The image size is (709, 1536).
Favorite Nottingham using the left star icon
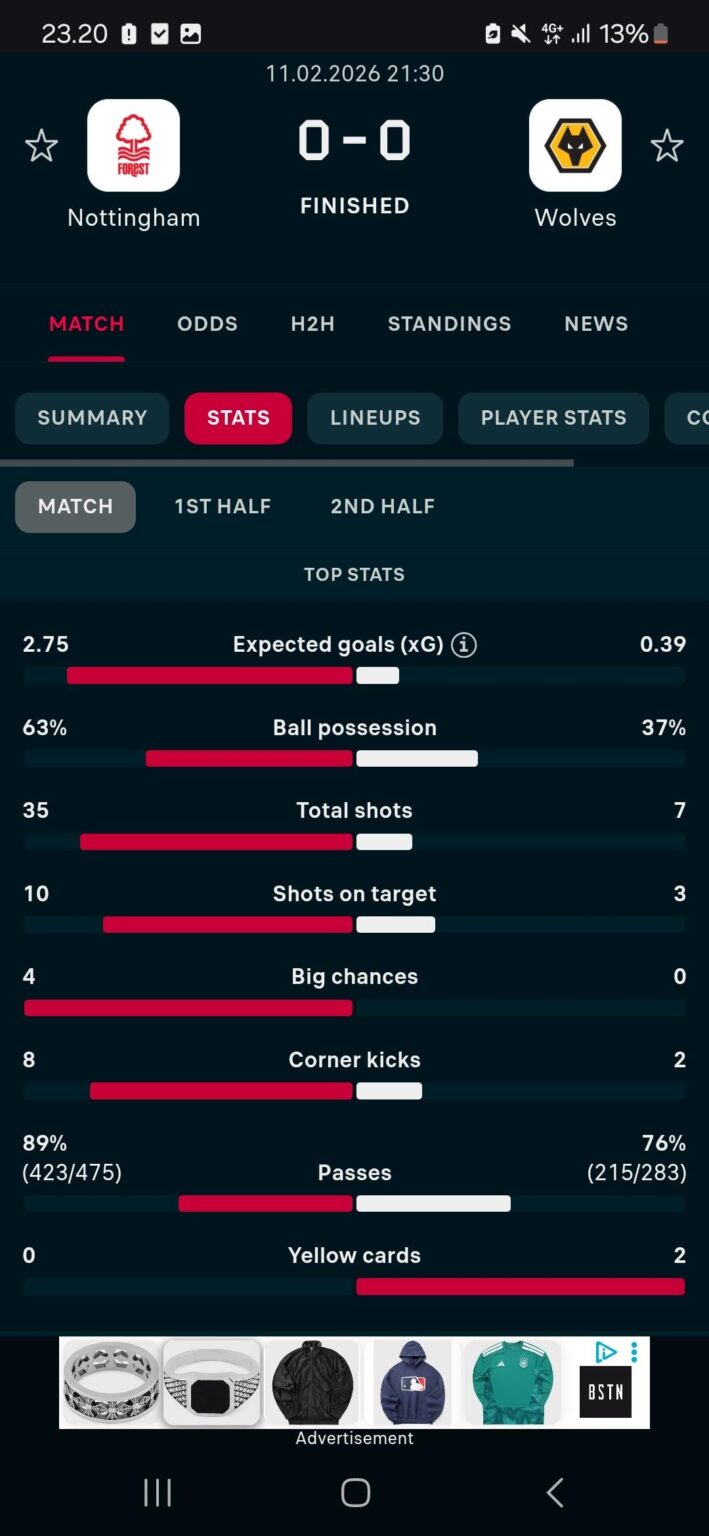point(42,146)
